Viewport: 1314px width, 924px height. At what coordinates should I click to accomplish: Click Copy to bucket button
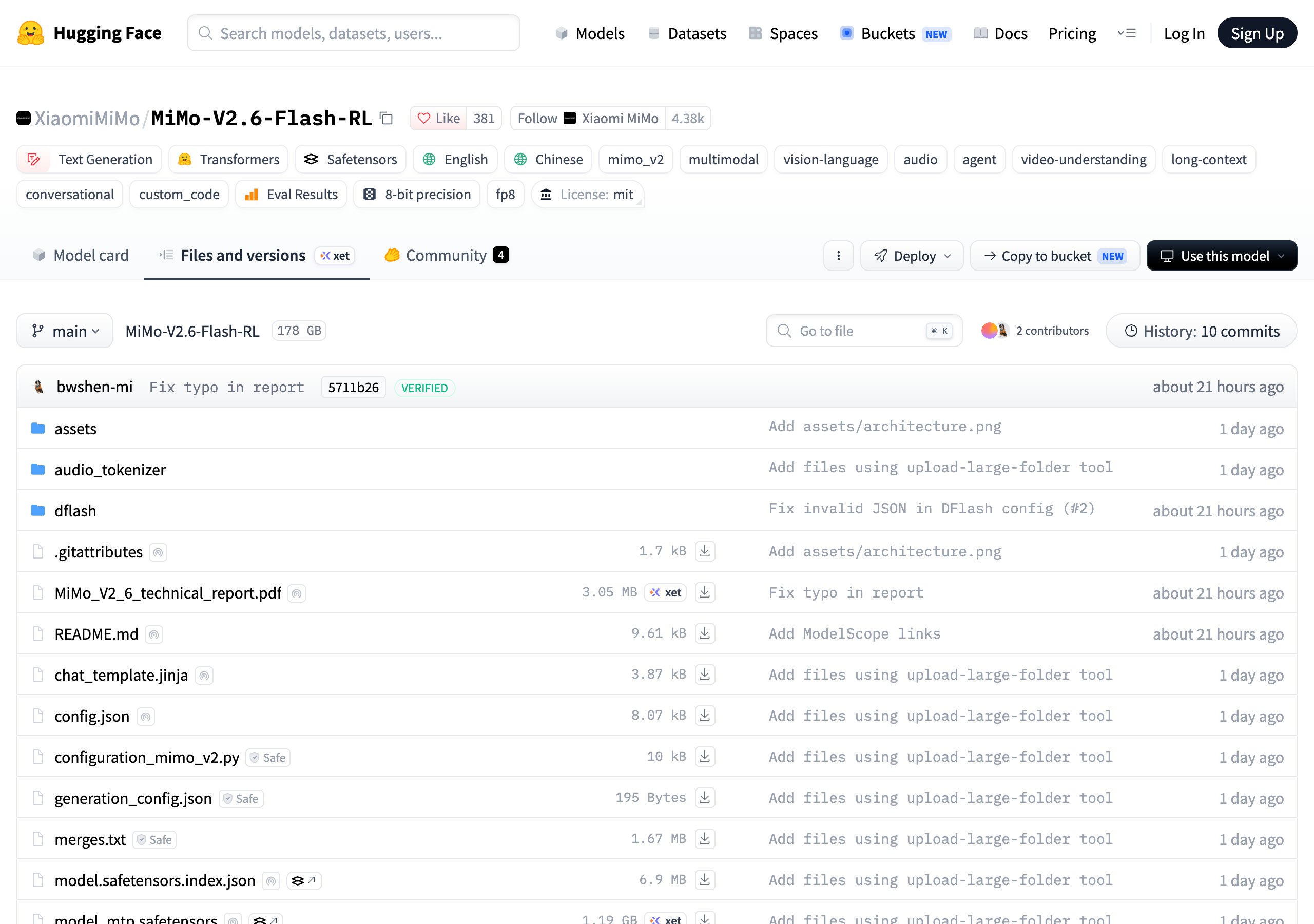point(1055,256)
